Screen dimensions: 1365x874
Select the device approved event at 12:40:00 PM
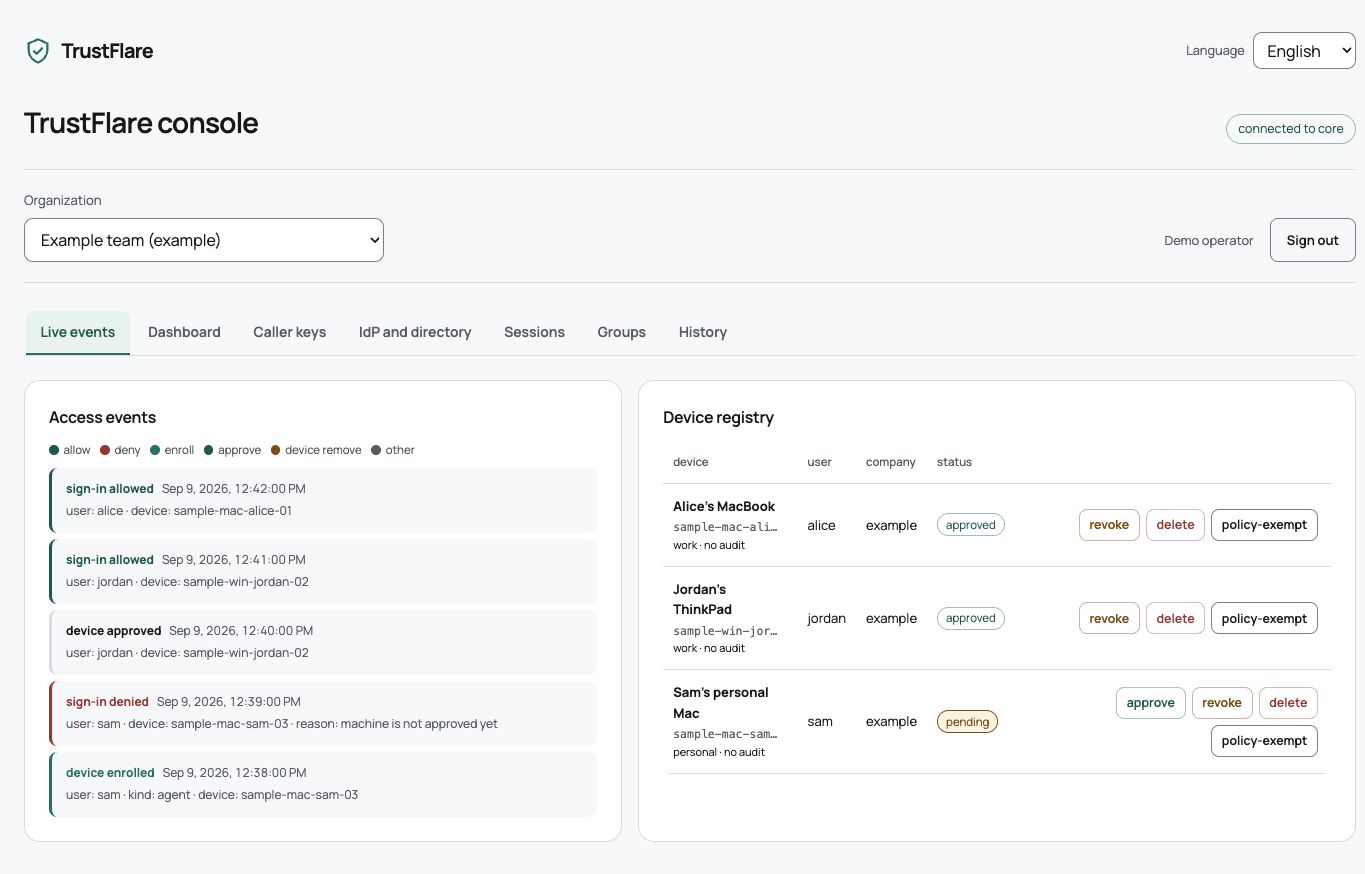point(323,642)
